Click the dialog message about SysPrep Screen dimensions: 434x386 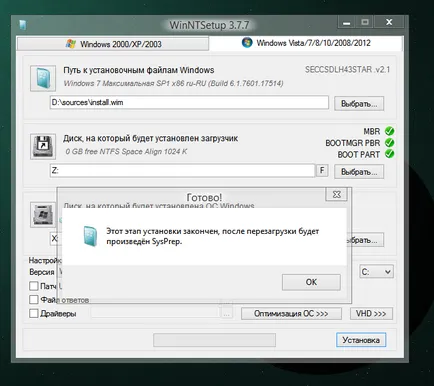point(212,236)
